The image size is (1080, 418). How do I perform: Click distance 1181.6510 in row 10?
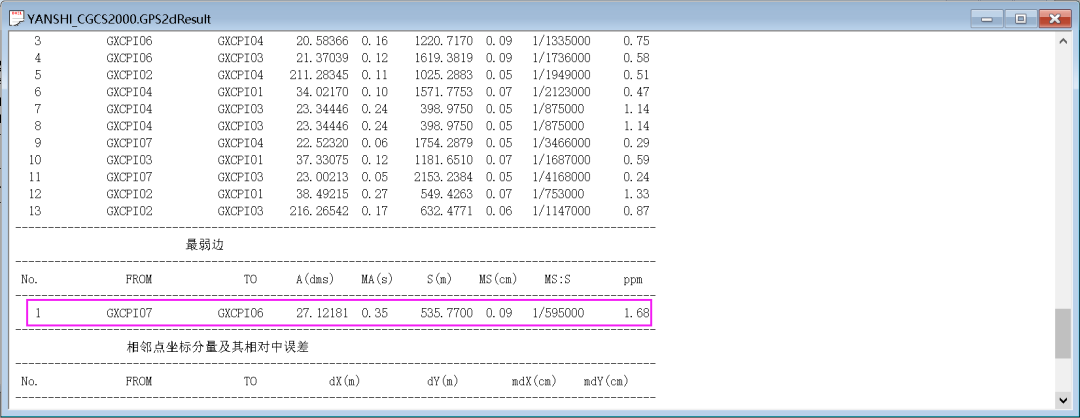pyautogui.click(x=444, y=160)
